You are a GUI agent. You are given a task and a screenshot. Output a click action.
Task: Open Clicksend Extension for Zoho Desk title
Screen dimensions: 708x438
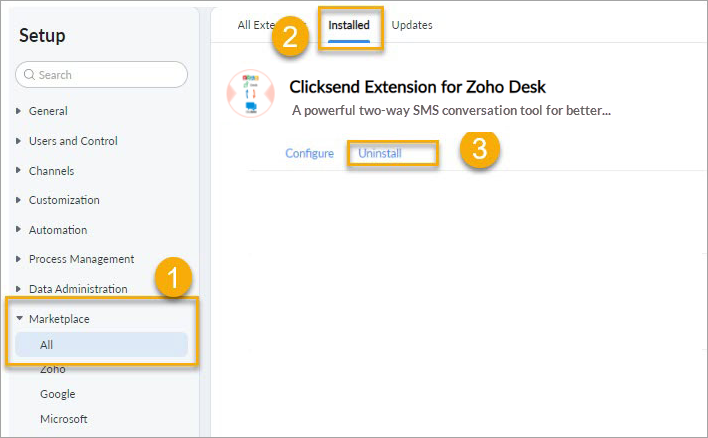coord(417,87)
